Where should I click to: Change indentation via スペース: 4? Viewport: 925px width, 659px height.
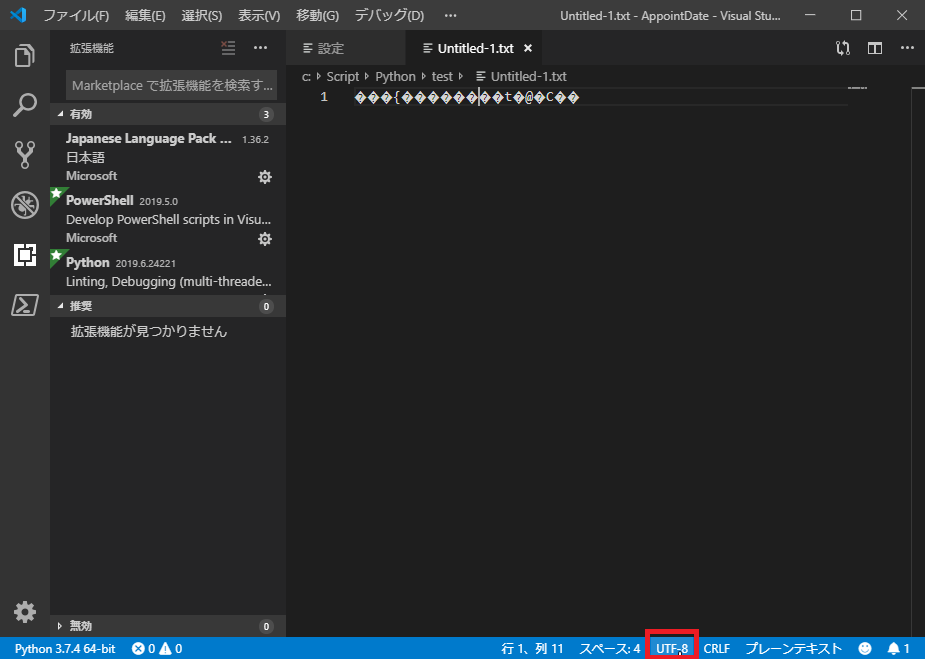coord(609,648)
